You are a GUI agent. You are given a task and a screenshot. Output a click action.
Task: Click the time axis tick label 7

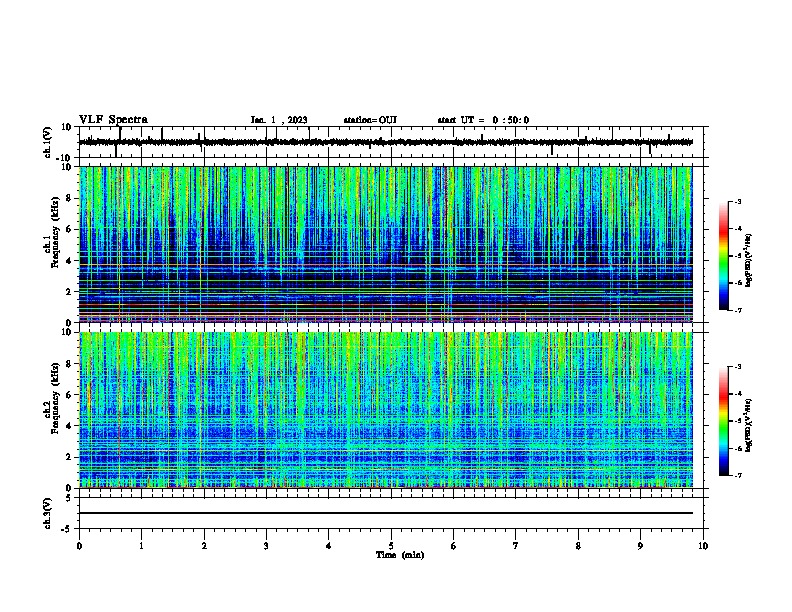click(x=516, y=546)
